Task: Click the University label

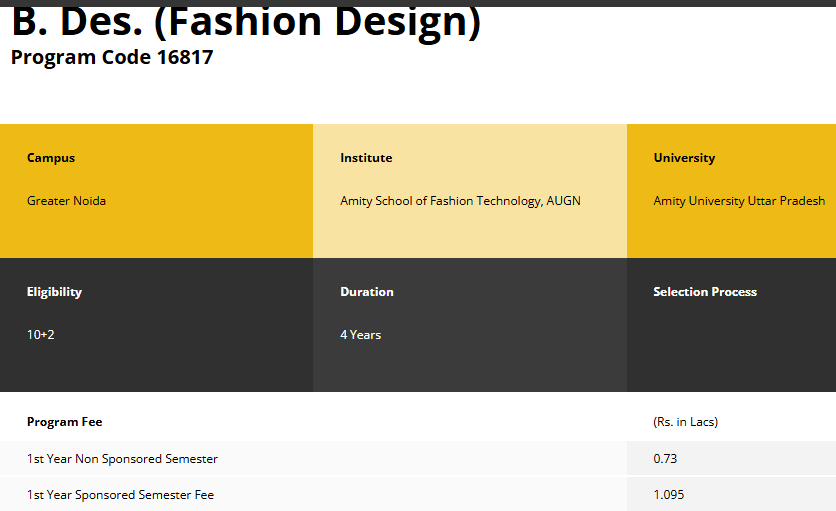Action: (684, 158)
